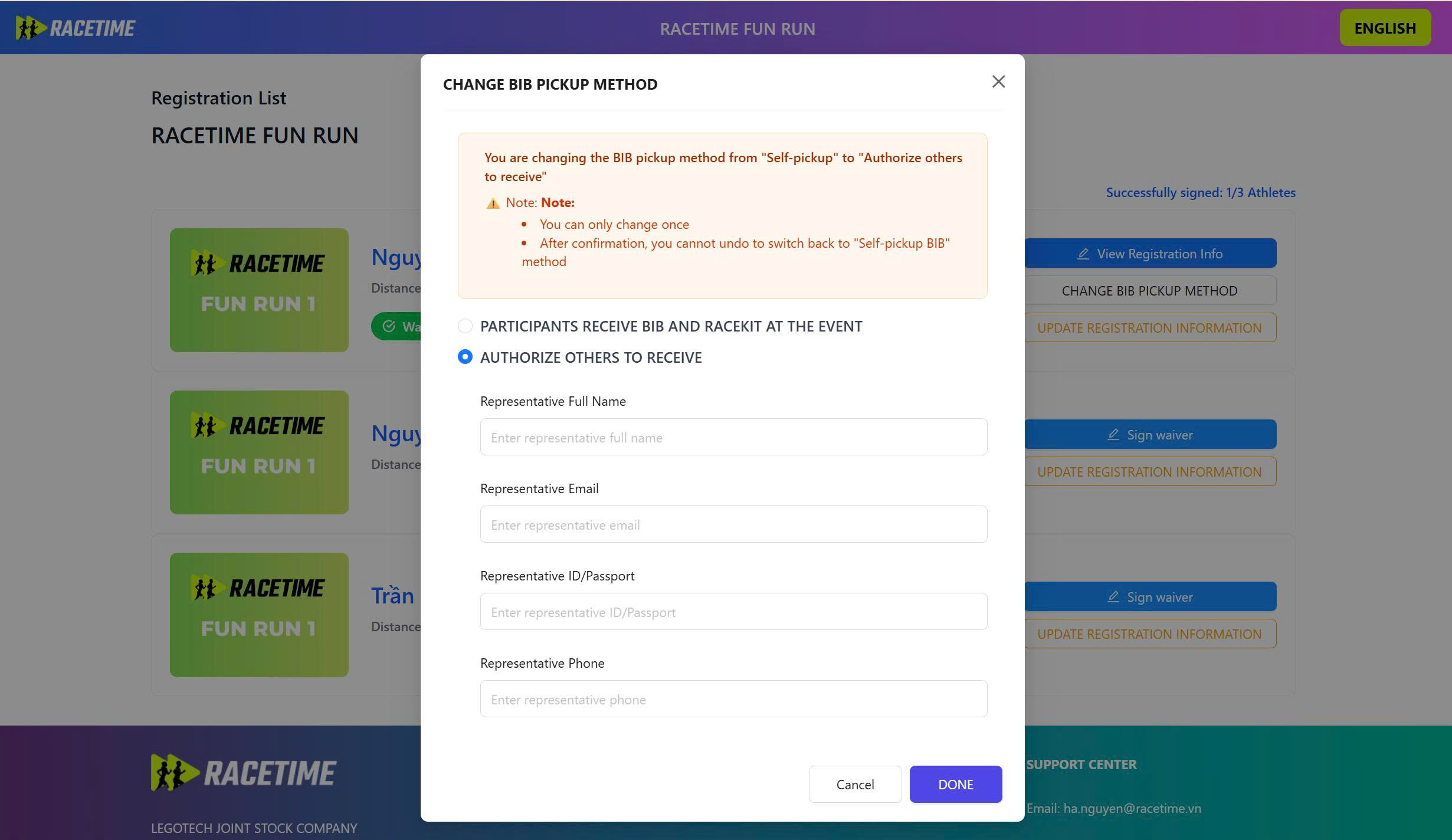
Task: Click the pencil icon on Trần's Sign waiver
Action: pyautogui.click(x=1113, y=597)
